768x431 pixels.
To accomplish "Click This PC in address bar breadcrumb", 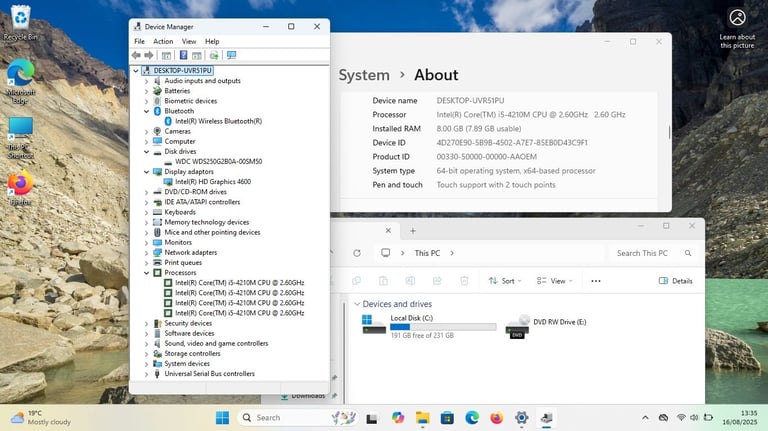I will click(x=427, y=253).
